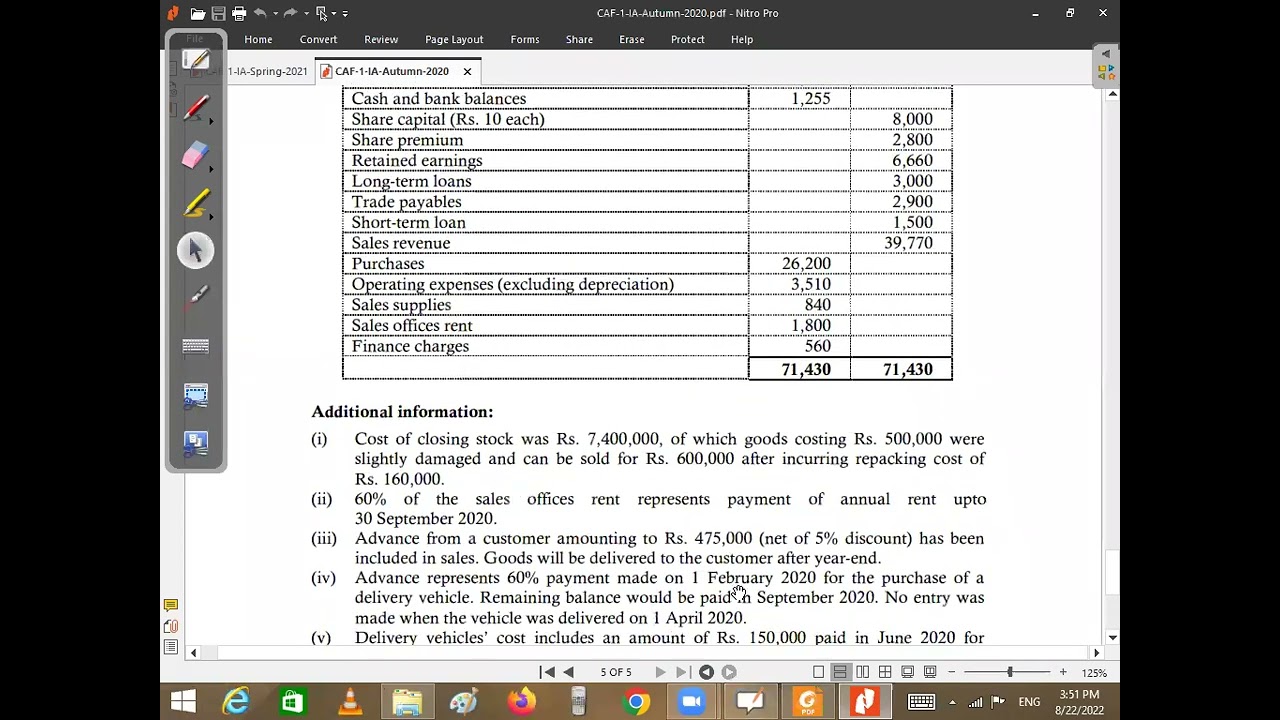The height and width of the screenshot is (720, 1280).
Task: Select the pink eraser tool
Action: coord(195,155)
